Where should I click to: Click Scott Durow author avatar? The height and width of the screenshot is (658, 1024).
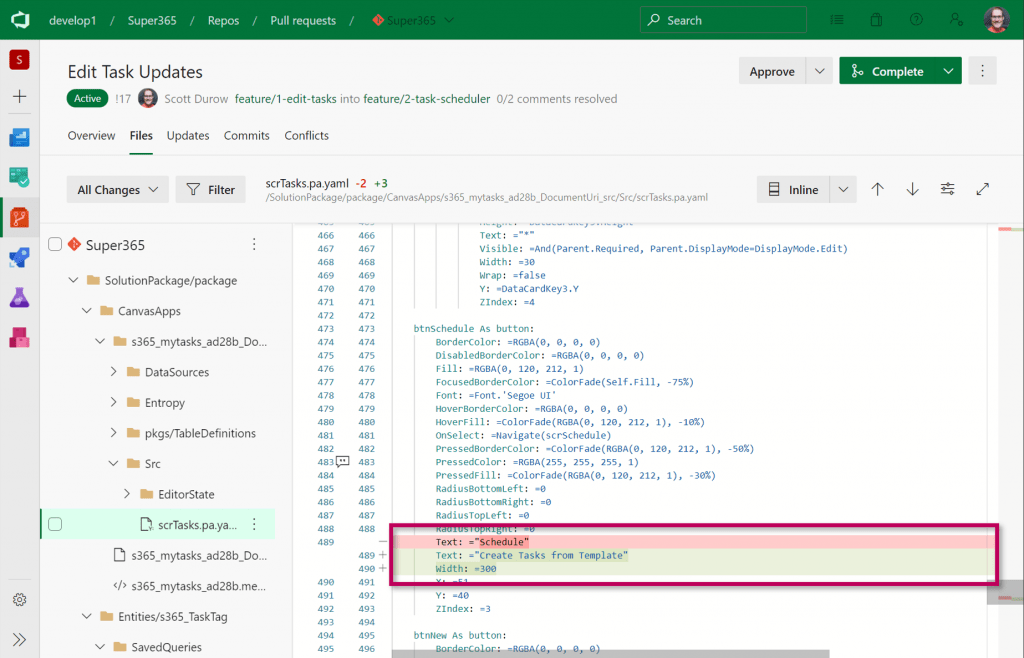pos(148,99)
